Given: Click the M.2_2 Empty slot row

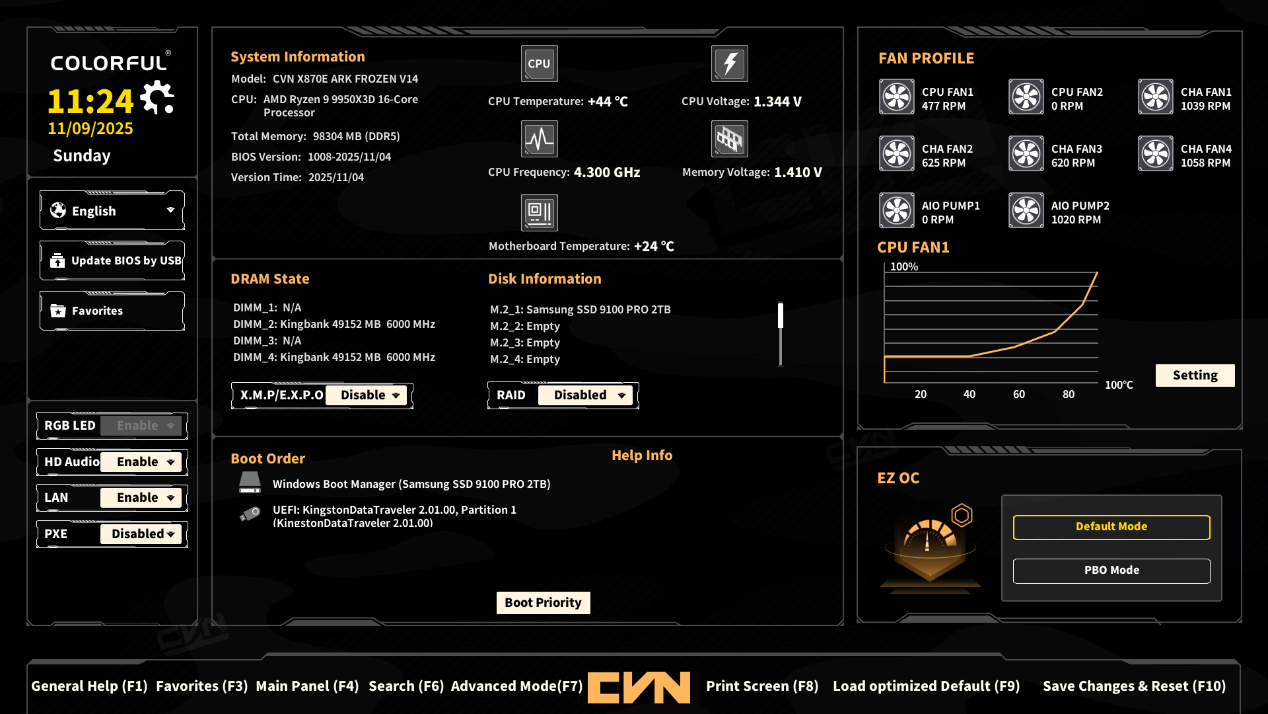Looking at the screenshot, I should (x=525, y=327).
